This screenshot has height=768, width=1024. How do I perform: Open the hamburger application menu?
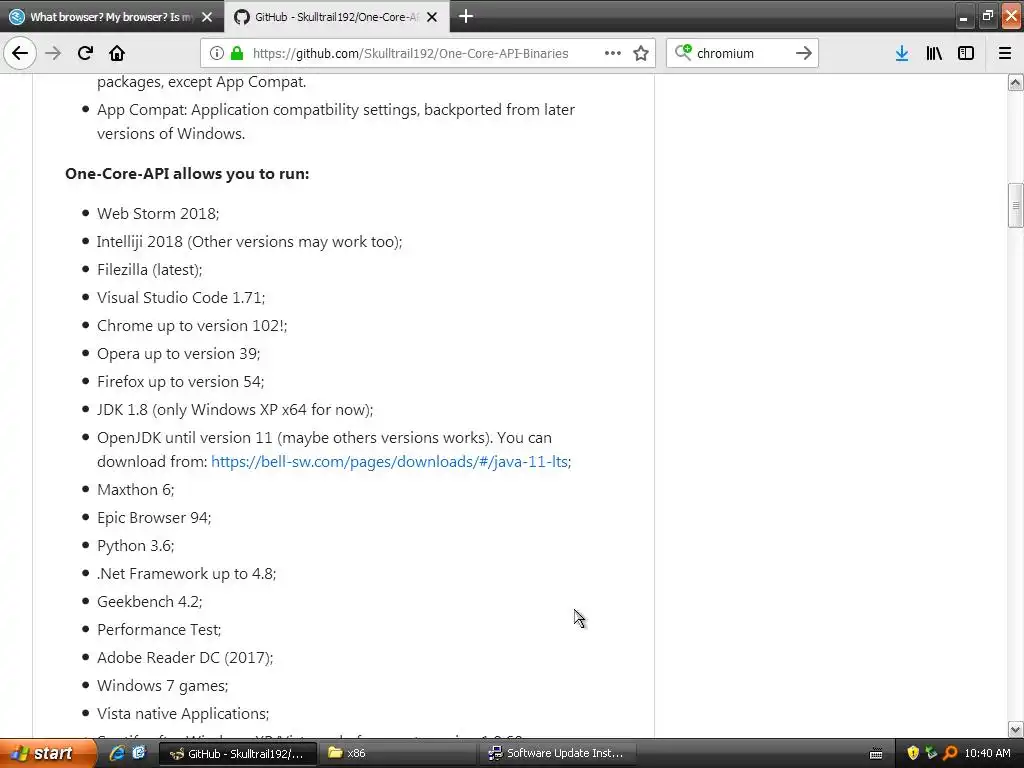click(x=1005, y=53)
